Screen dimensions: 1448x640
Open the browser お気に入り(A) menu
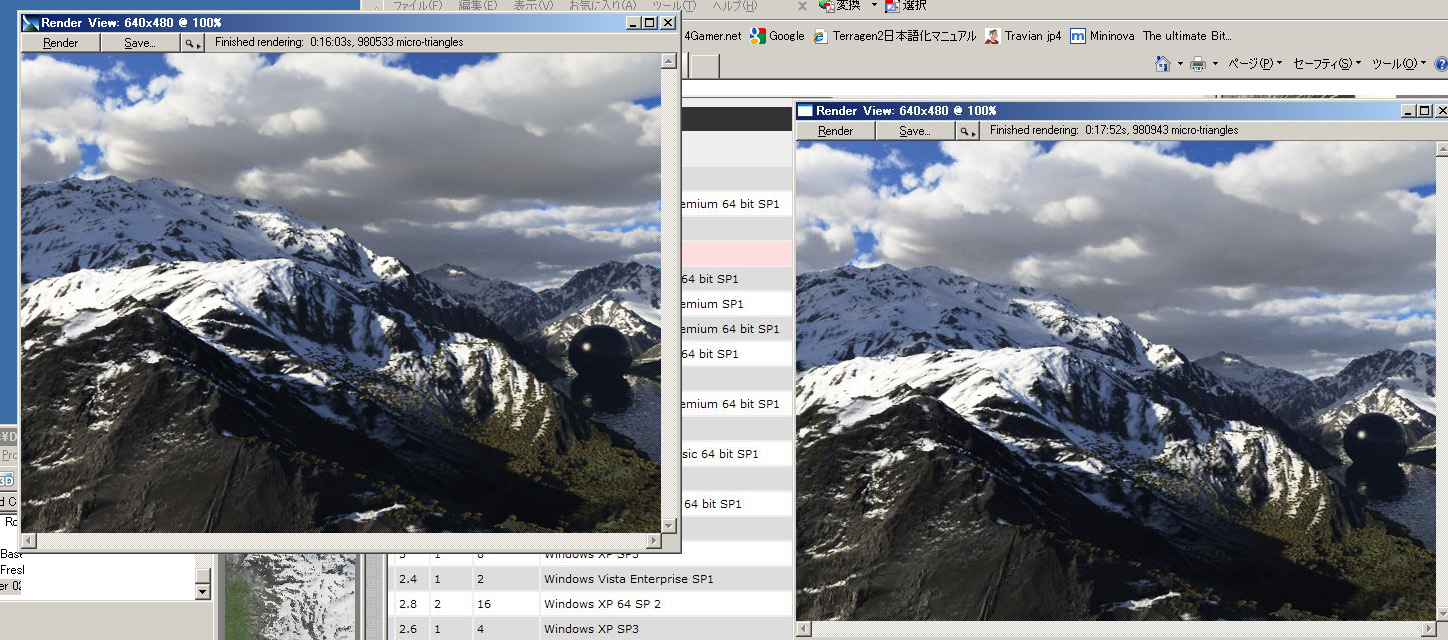point(602,6)
